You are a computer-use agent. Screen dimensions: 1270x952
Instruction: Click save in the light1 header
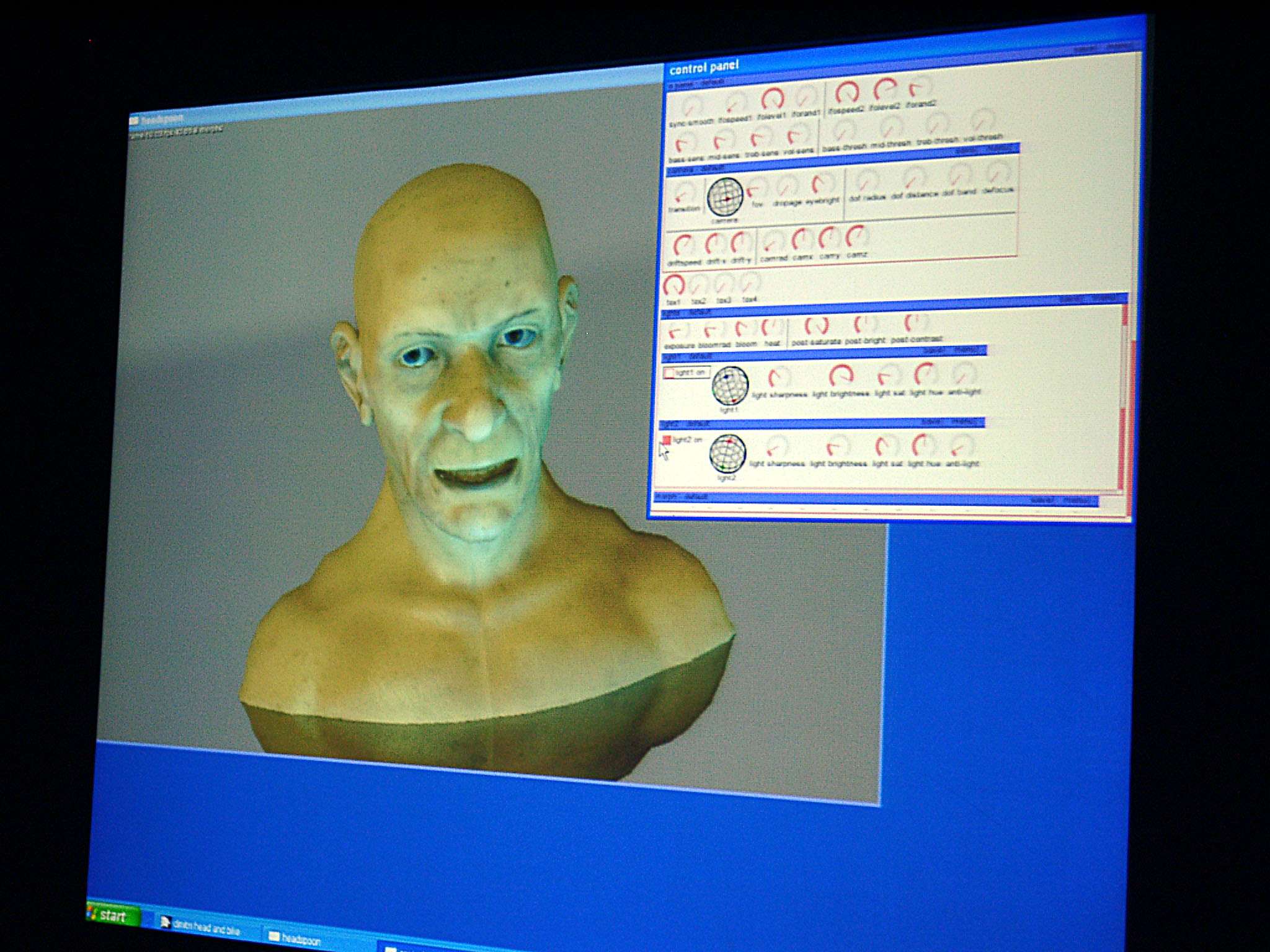(x=933, y=351)
